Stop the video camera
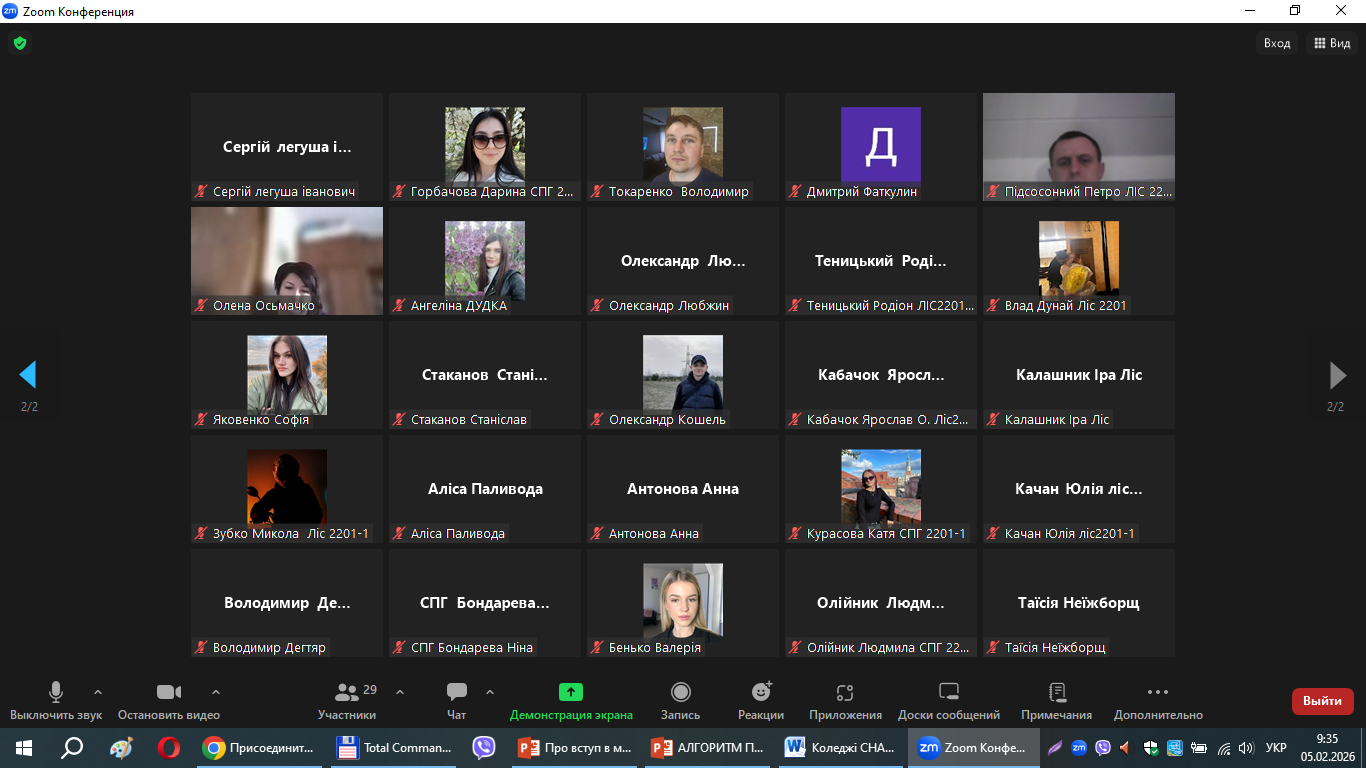This screenshot has width=1366, height=768. coord(168,700)
